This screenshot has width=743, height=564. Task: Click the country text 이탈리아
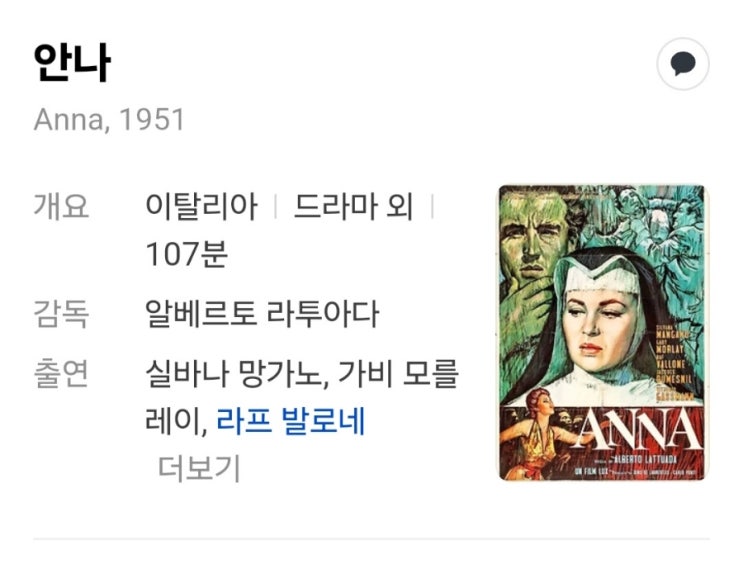[x=201, y=207]
